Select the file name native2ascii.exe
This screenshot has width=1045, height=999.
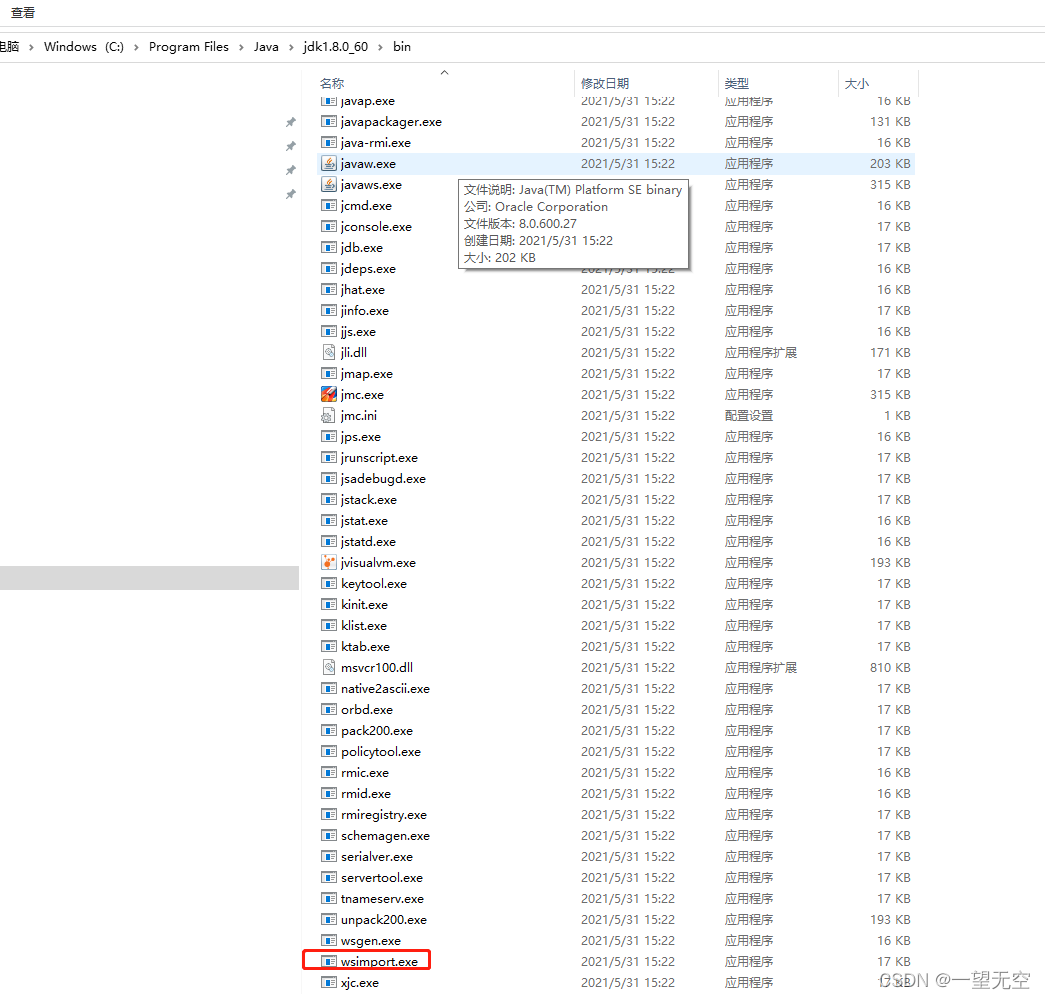coord(385,688)
